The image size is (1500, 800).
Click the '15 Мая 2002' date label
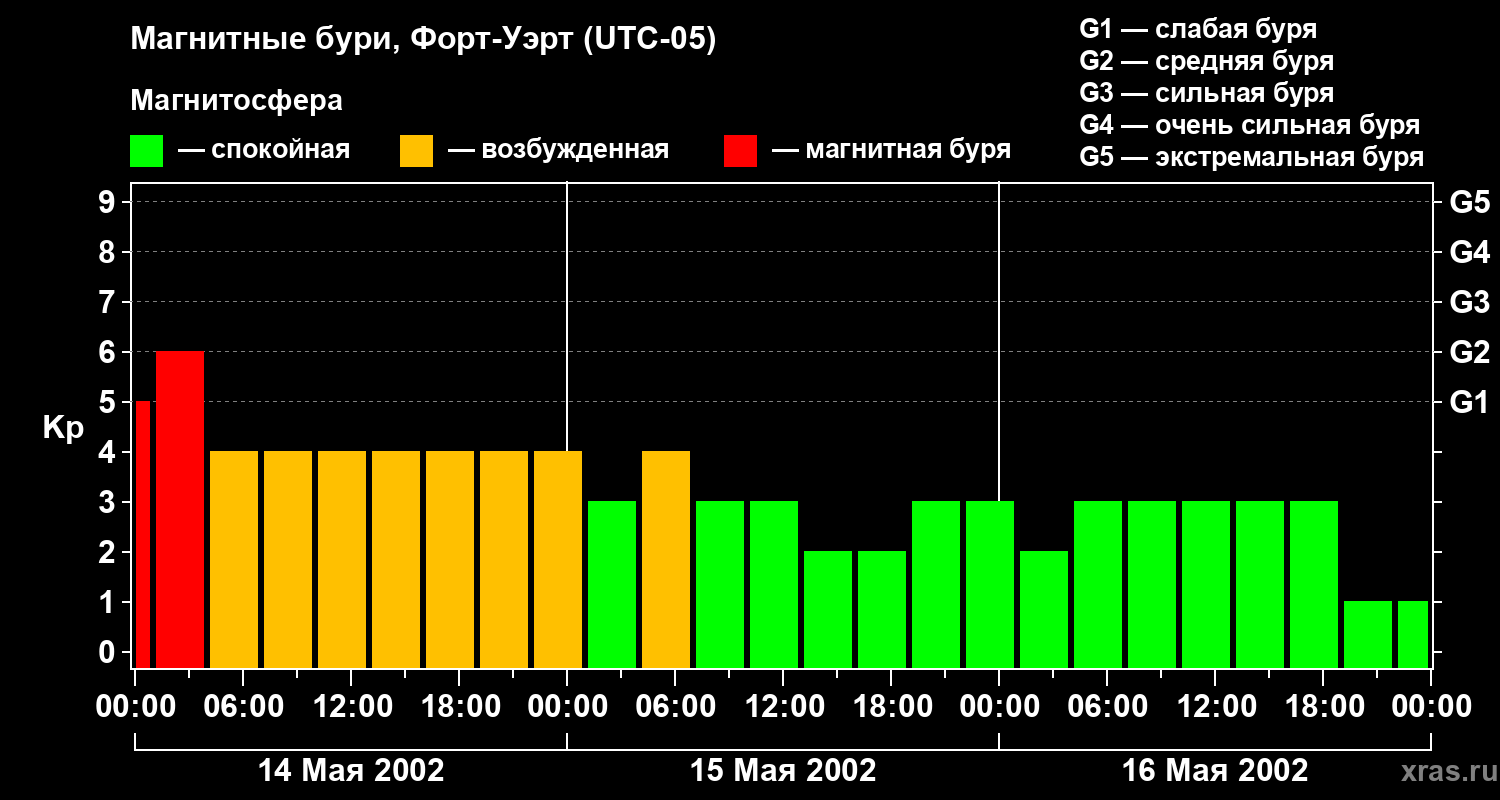click(783, 771)
